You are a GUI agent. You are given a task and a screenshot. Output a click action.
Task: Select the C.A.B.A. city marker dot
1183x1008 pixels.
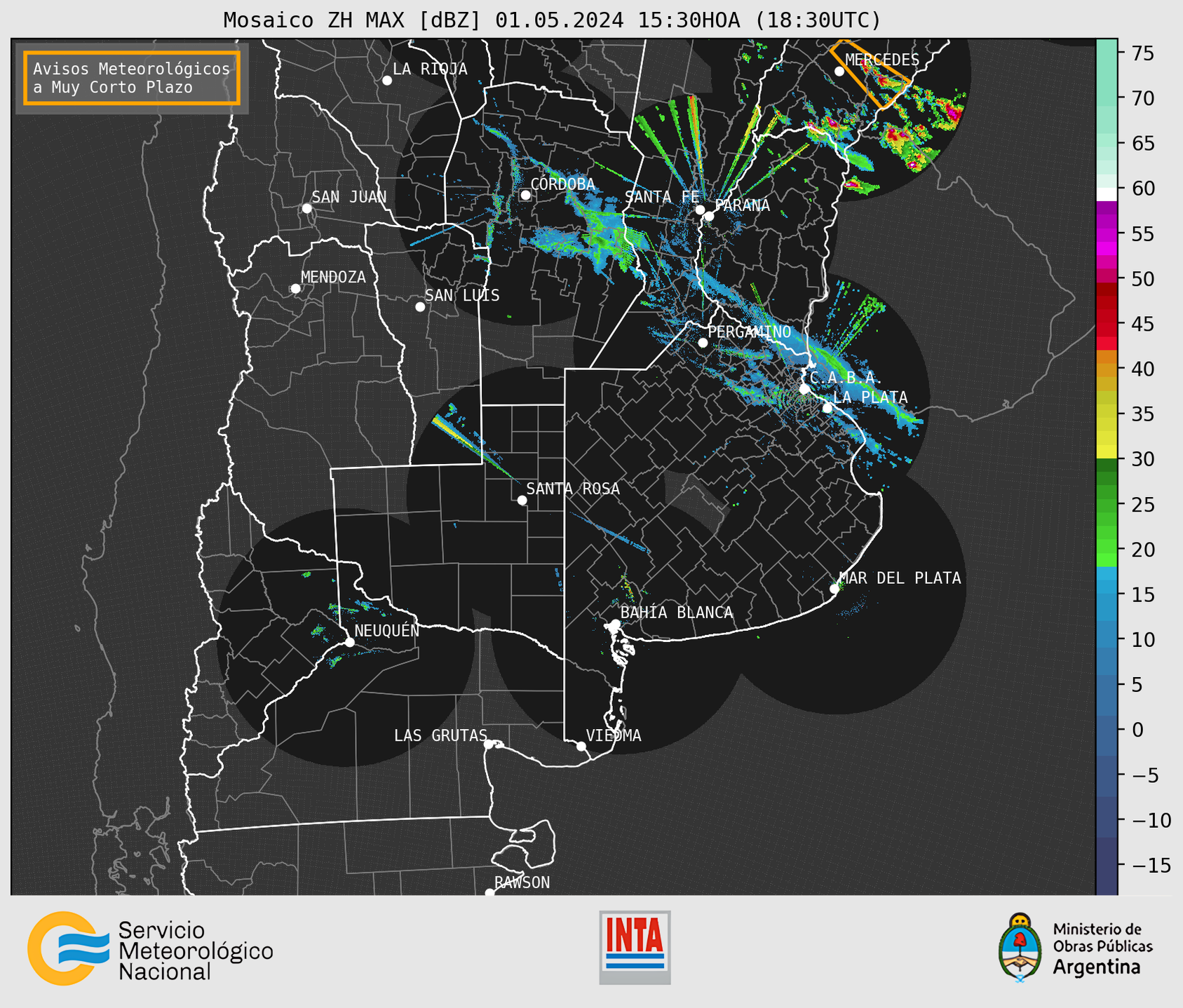click(804, 389)
